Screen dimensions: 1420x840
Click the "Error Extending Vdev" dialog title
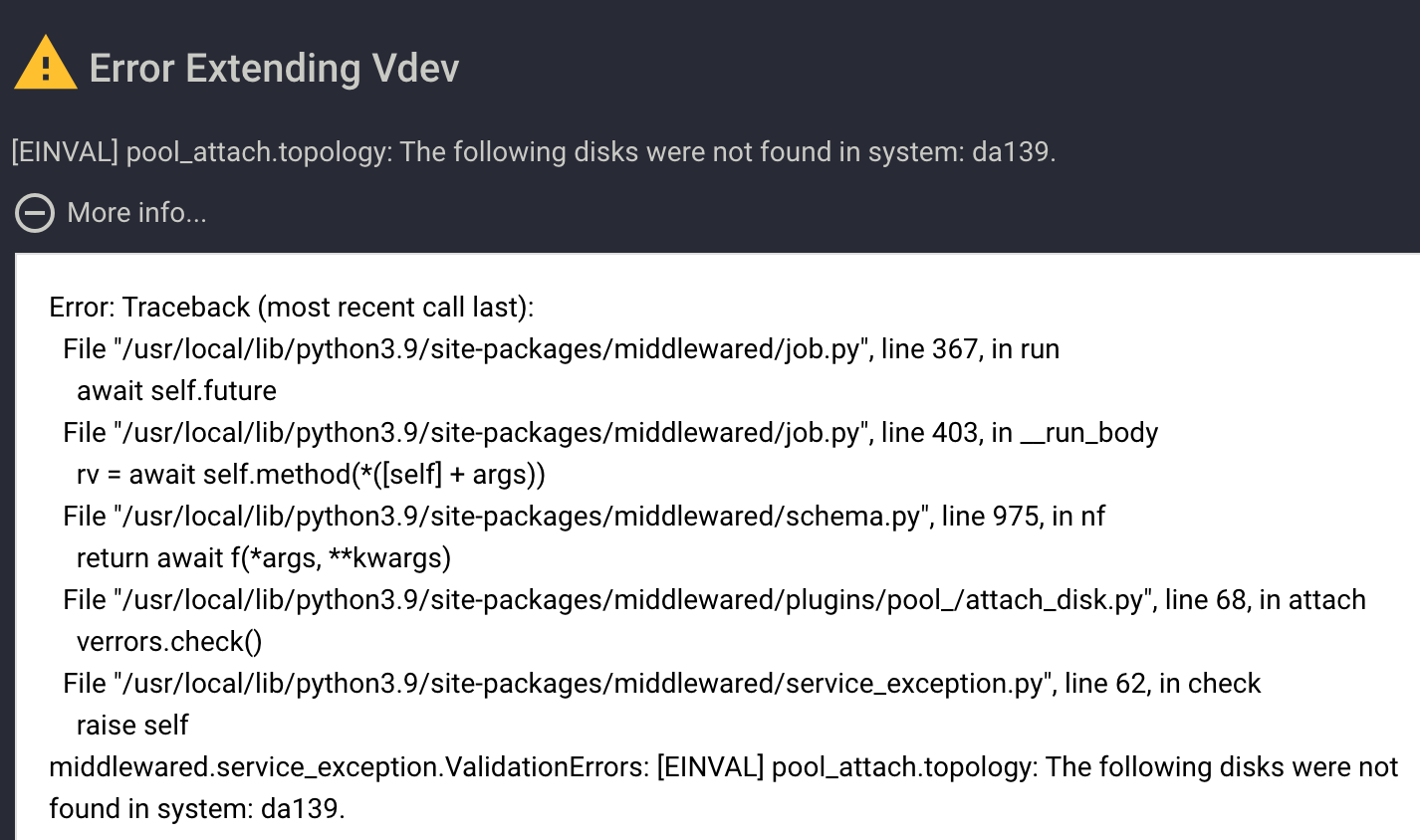click(274, 69)
